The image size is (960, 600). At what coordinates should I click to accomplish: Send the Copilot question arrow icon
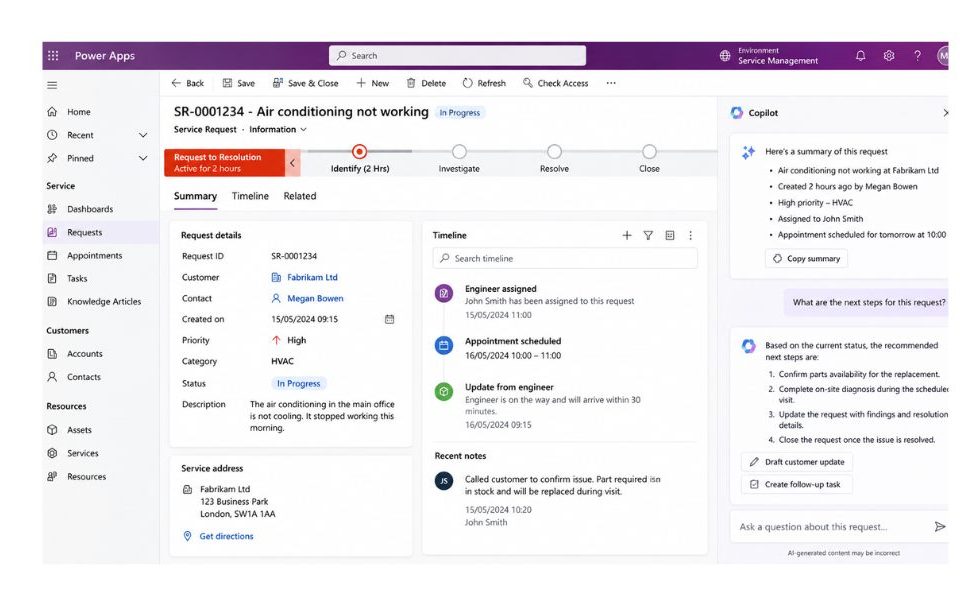tap(940, 527)
